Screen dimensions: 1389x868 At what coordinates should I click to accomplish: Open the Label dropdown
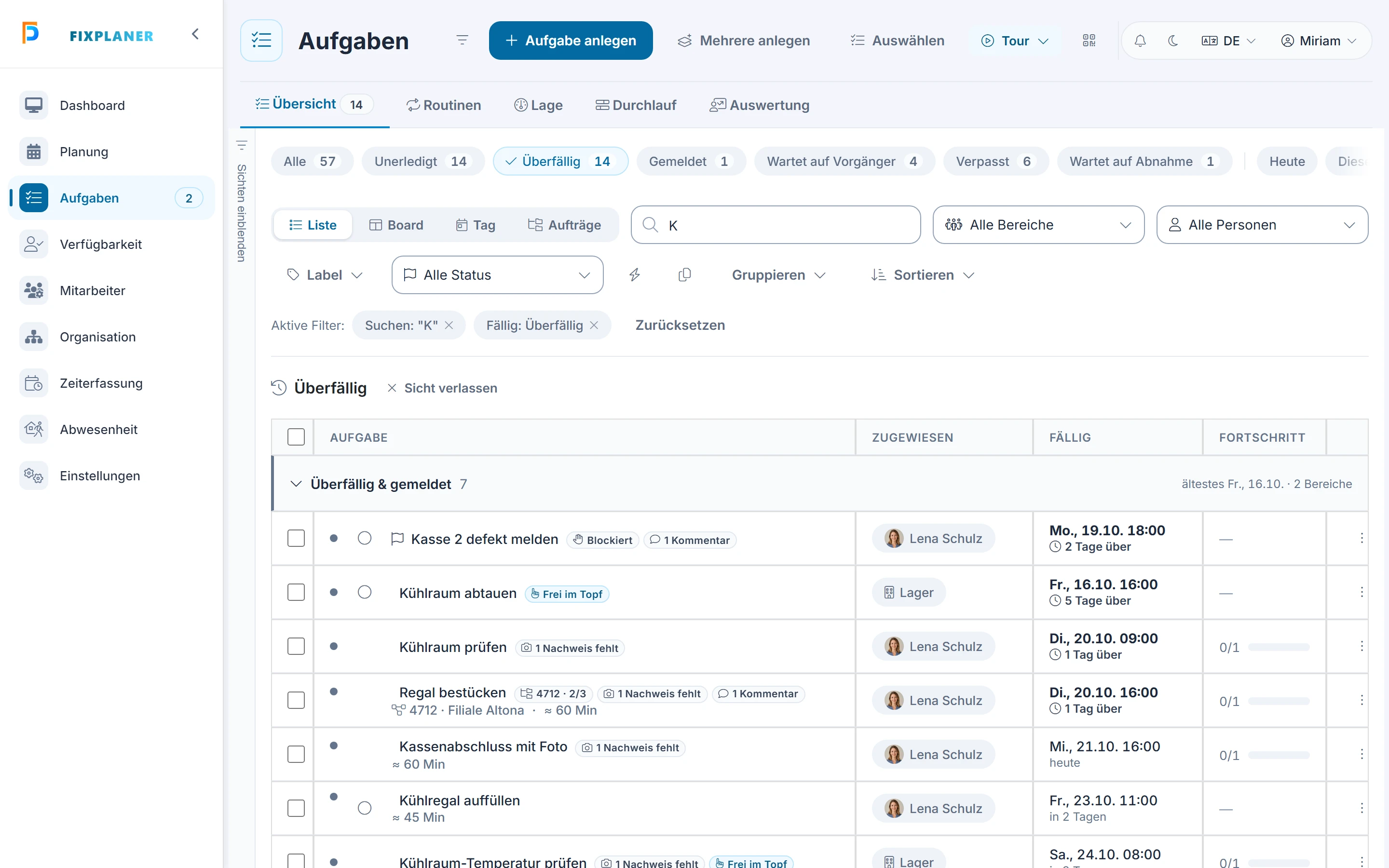coord(325,275)
